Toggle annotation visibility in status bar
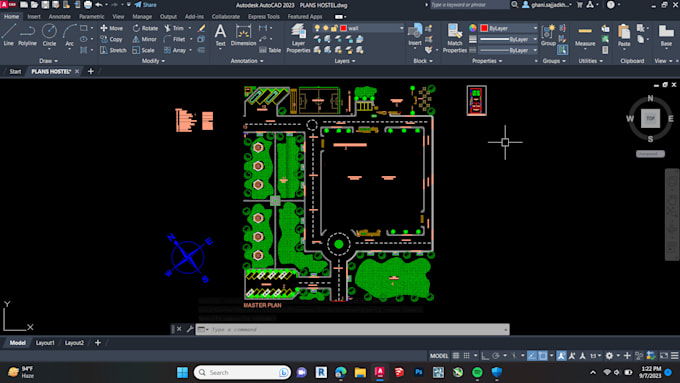This screenshot has height=383, width=680. pyautogui.click(x=561, y=356)
